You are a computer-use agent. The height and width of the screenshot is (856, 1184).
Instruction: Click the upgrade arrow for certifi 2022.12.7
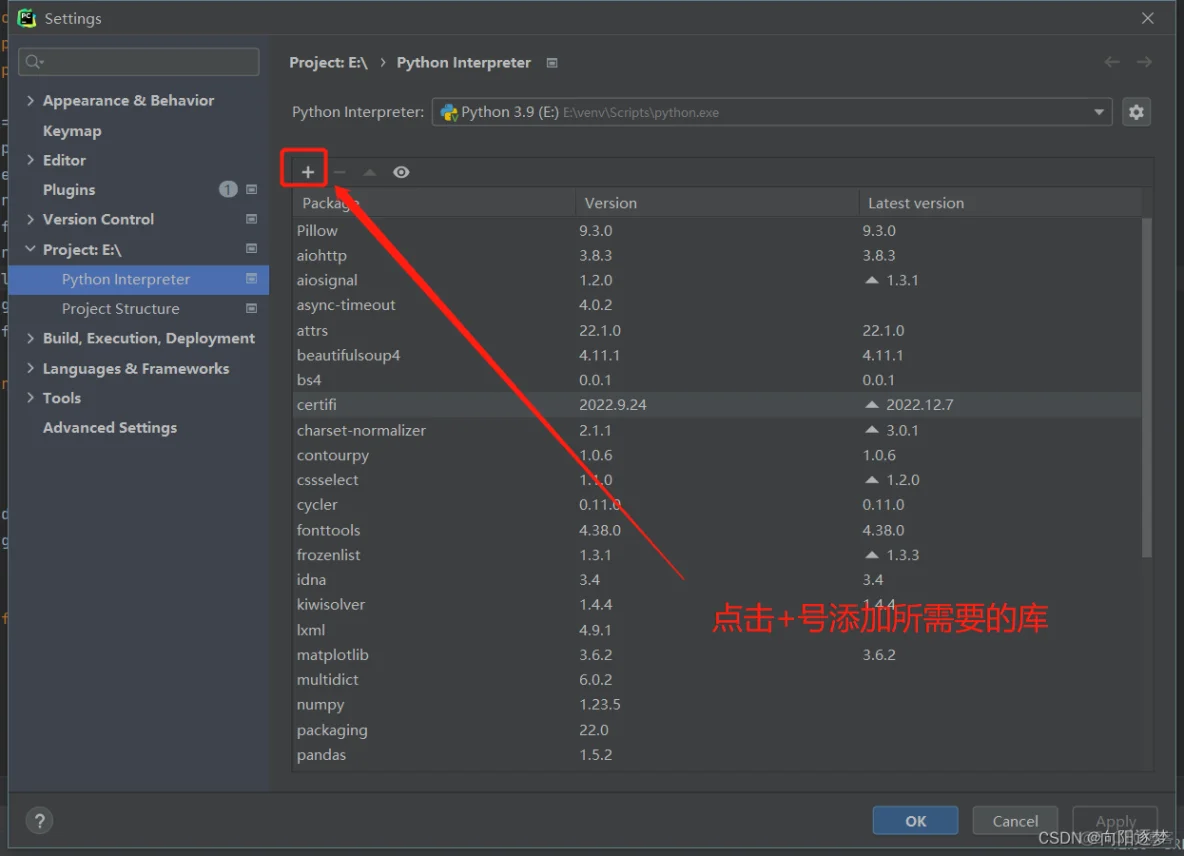(x=871, y=405)
